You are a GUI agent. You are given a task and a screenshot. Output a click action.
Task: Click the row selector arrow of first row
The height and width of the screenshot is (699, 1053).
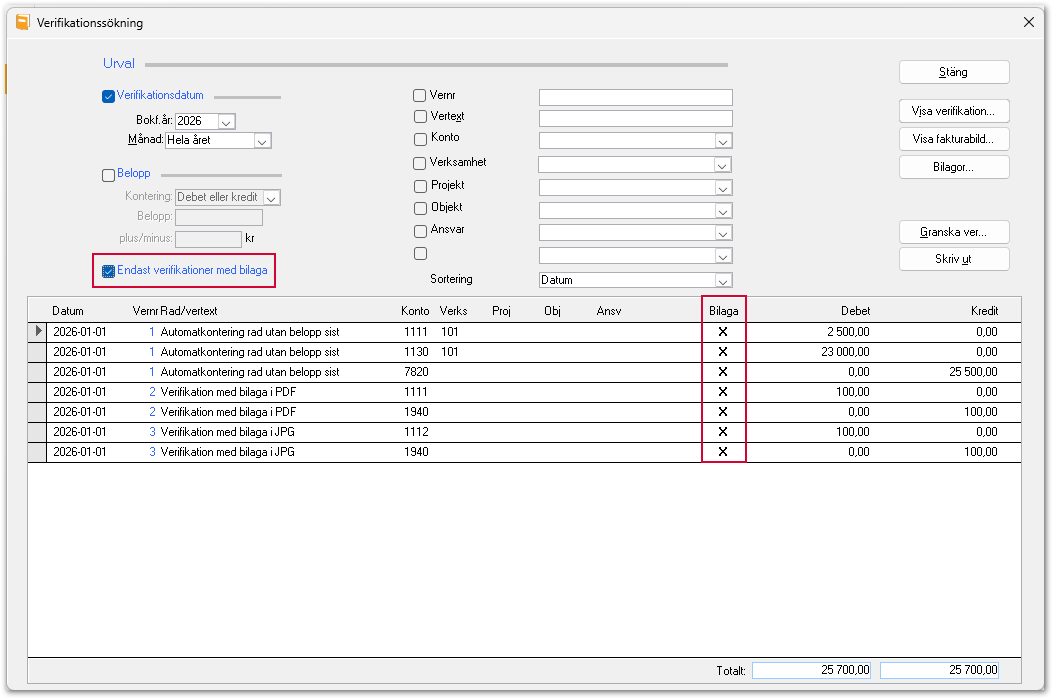38,331
